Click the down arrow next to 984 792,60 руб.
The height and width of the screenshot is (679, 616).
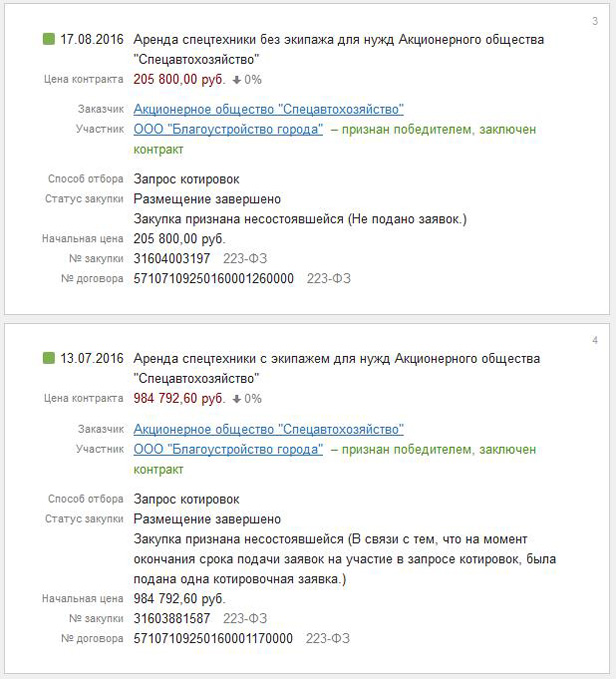pos(236,398)
